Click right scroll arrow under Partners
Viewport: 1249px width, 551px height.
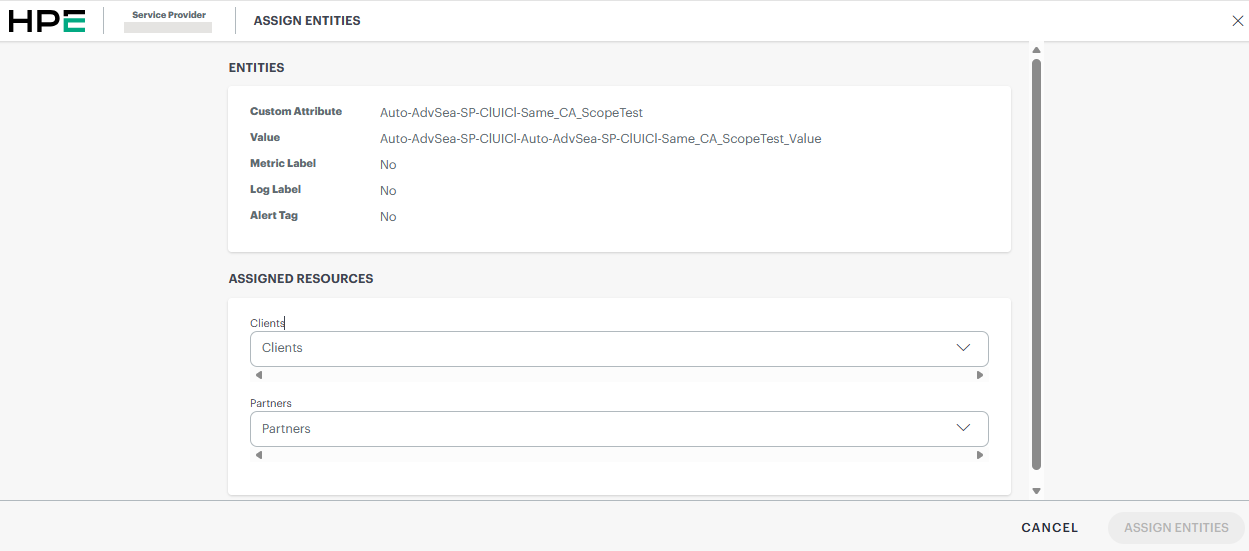[980, 455]
